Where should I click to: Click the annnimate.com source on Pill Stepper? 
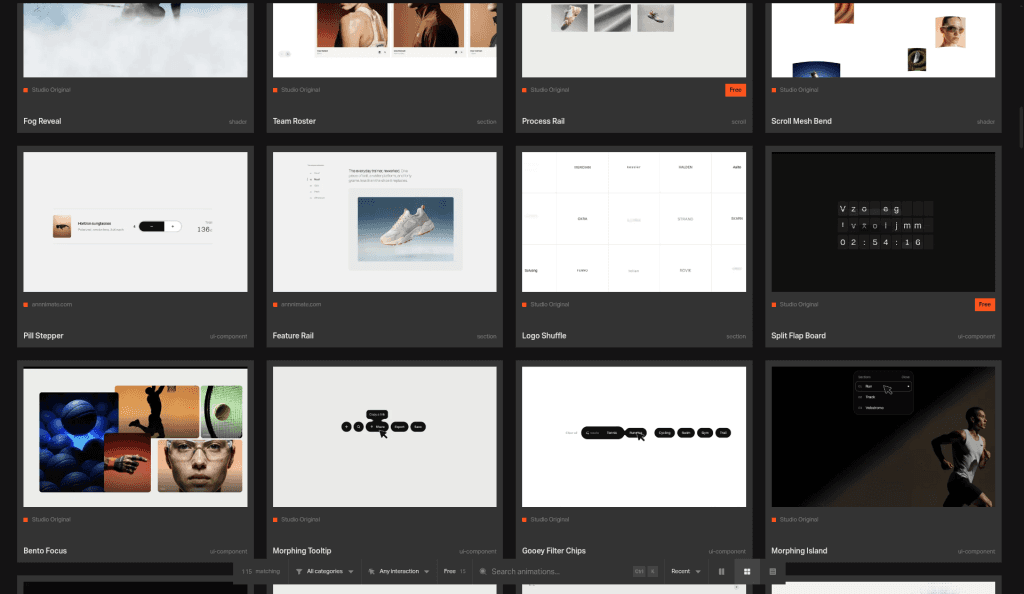coord(52,304)
